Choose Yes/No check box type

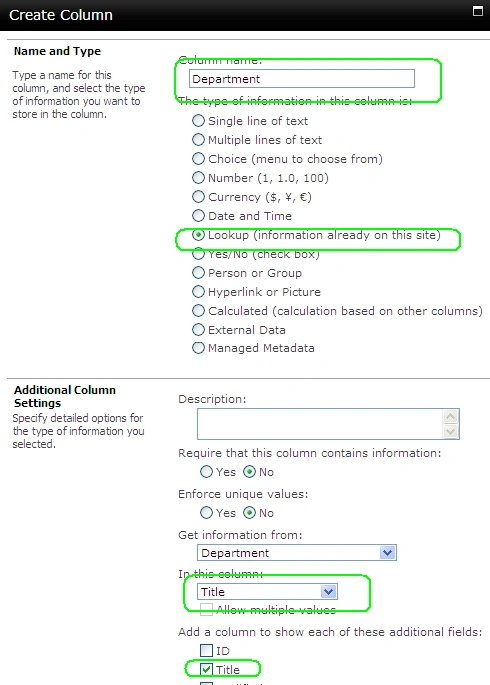[198, 254]
